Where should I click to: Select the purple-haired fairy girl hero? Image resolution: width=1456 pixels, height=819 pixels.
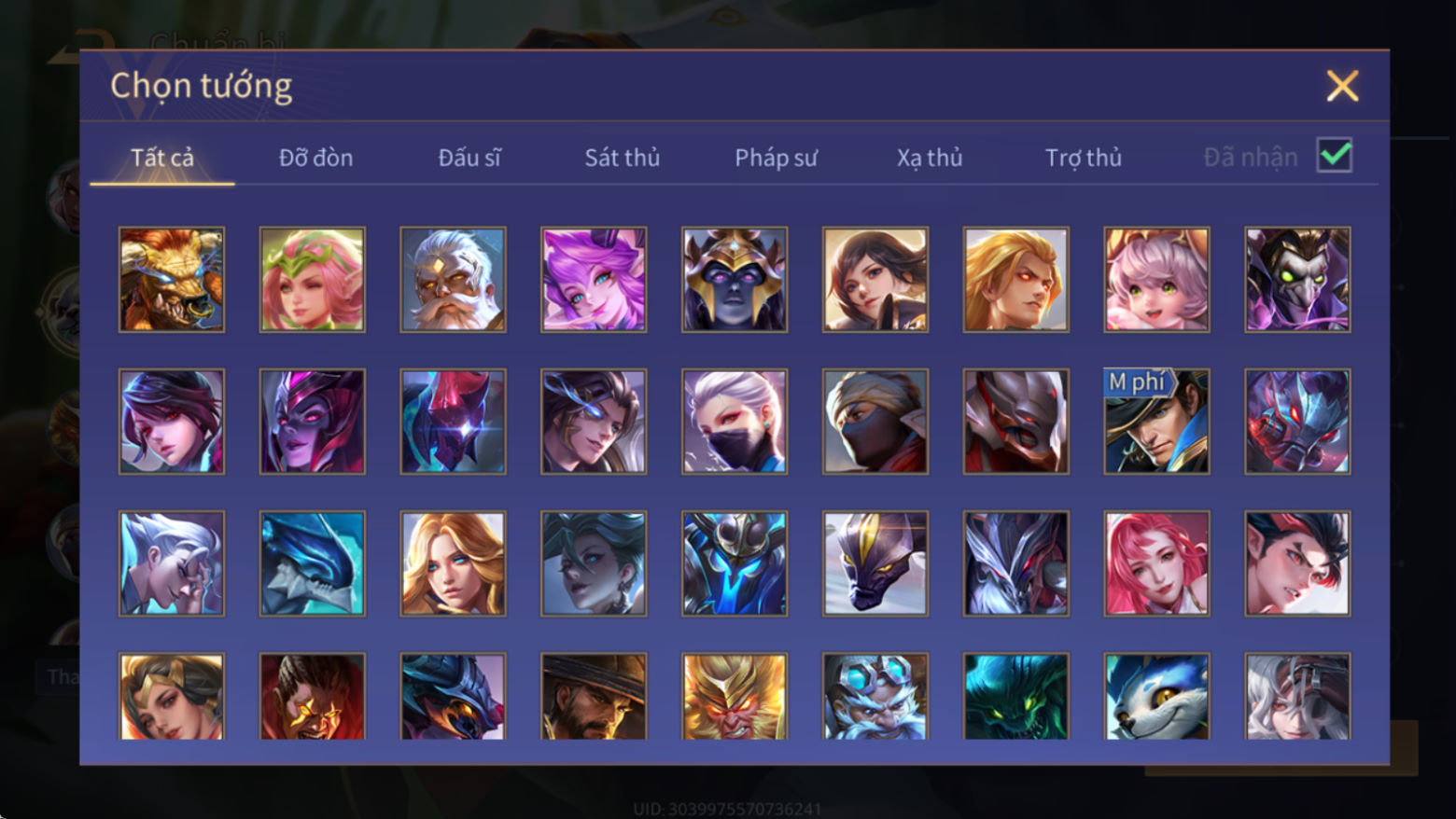click(594, 279)
